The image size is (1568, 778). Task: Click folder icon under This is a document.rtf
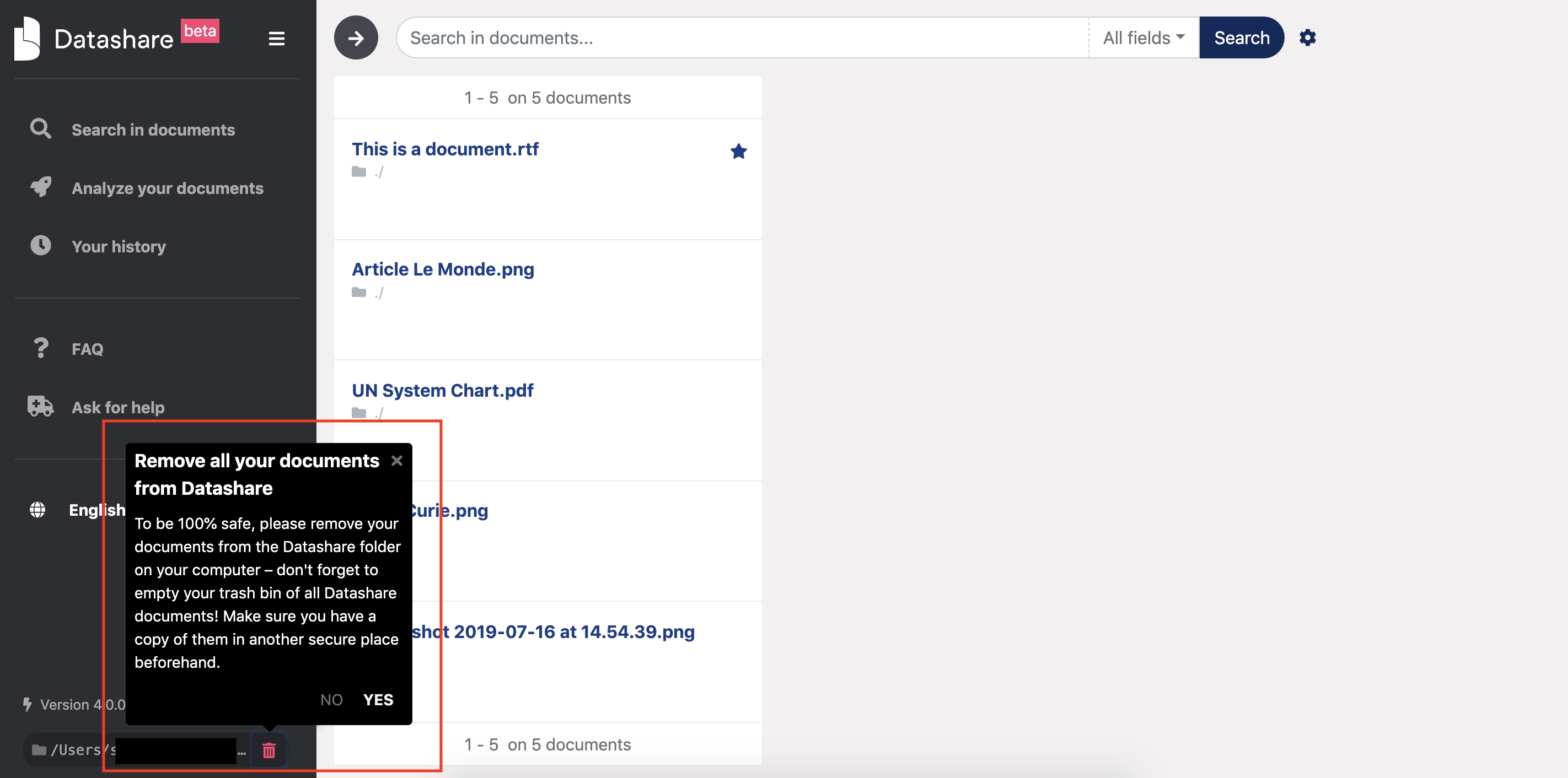359,172
